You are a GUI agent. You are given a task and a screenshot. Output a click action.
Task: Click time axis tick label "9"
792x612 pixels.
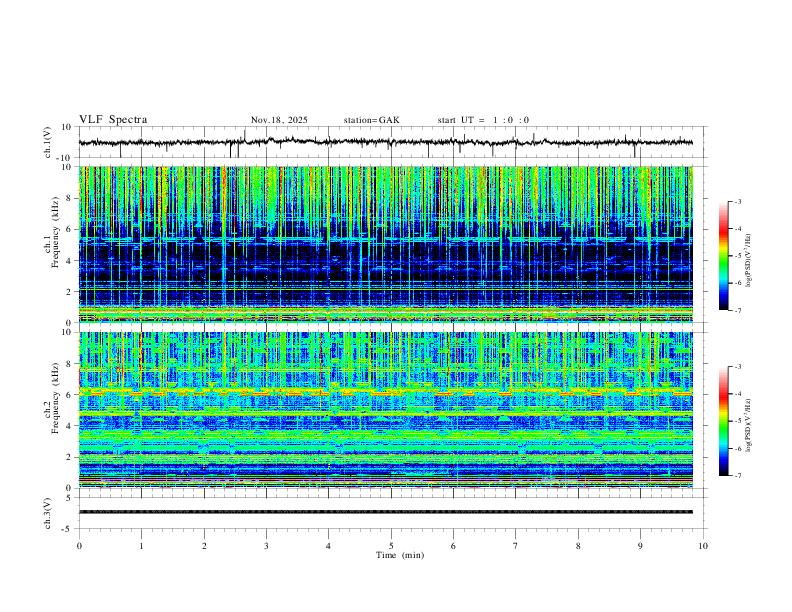pyautogui.click(x=640, y=546)
